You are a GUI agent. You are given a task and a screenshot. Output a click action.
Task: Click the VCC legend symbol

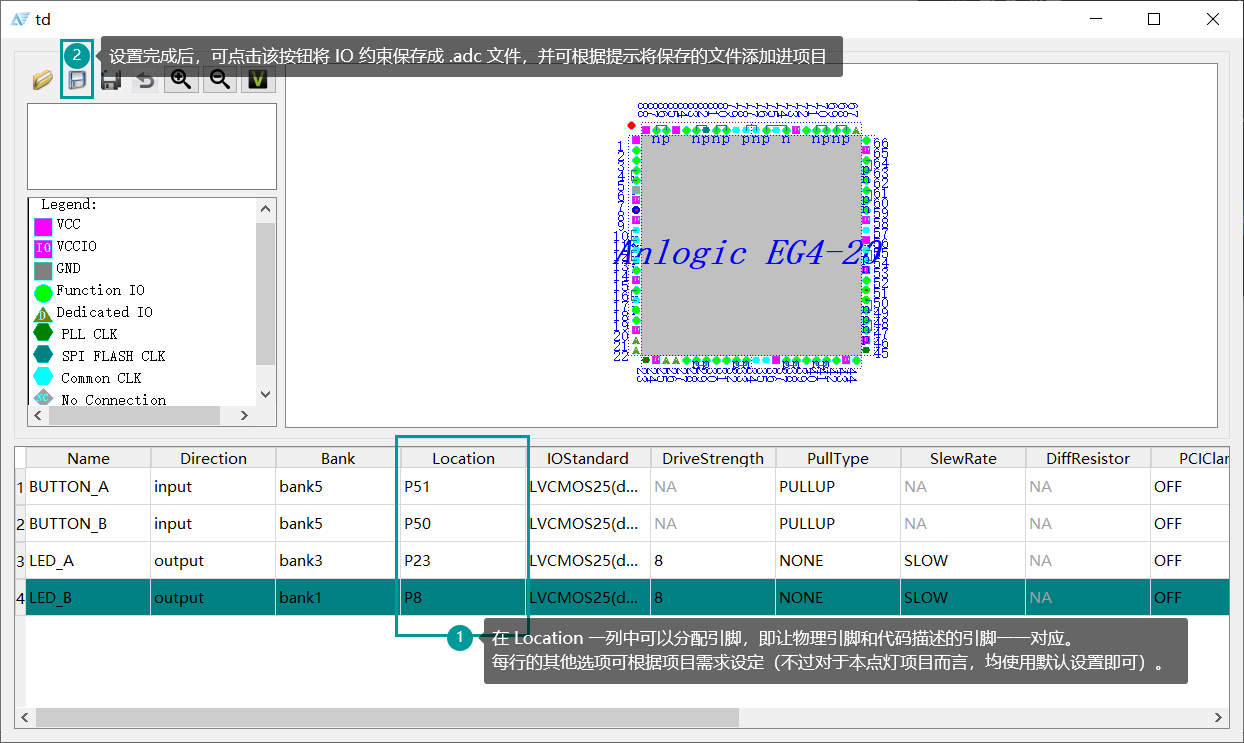(x=43, y=226)
